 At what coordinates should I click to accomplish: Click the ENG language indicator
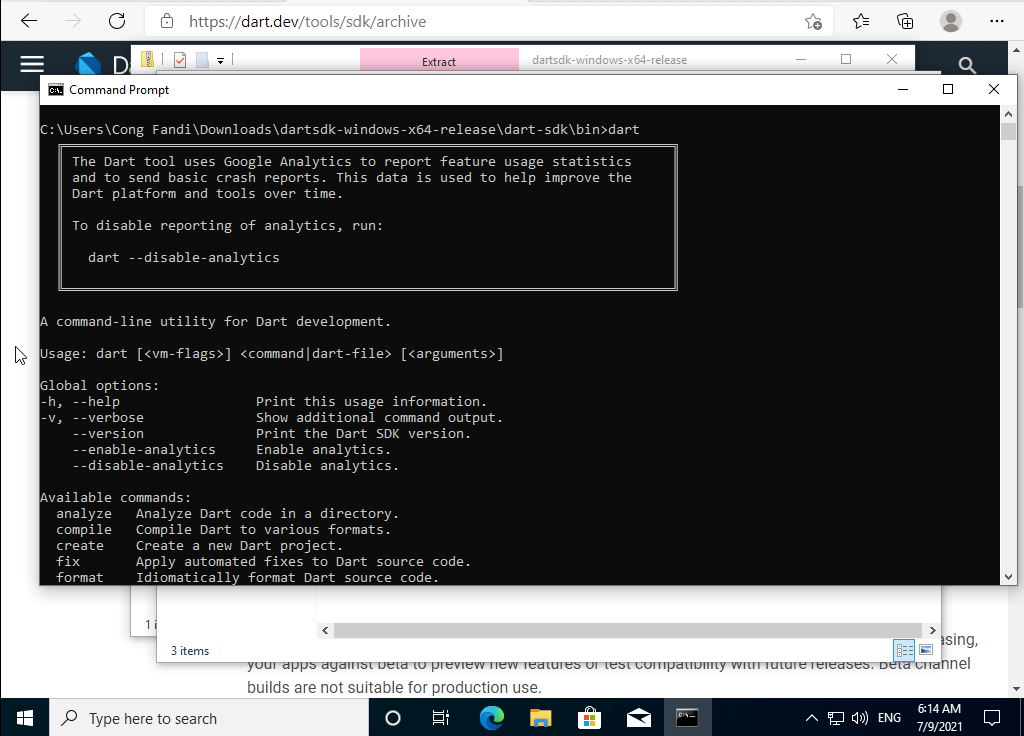[x=889, y=718]
